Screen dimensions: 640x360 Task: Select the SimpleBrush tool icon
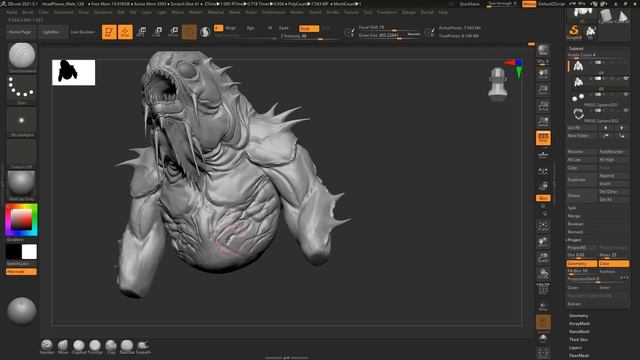(x=574, y=32)
